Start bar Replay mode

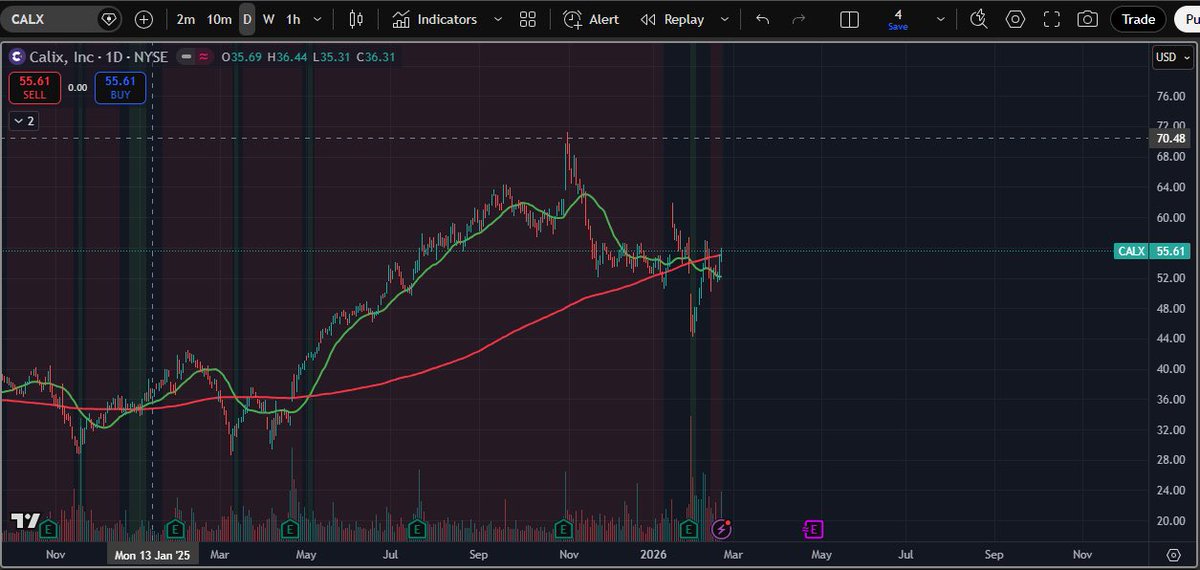[672, 19]
